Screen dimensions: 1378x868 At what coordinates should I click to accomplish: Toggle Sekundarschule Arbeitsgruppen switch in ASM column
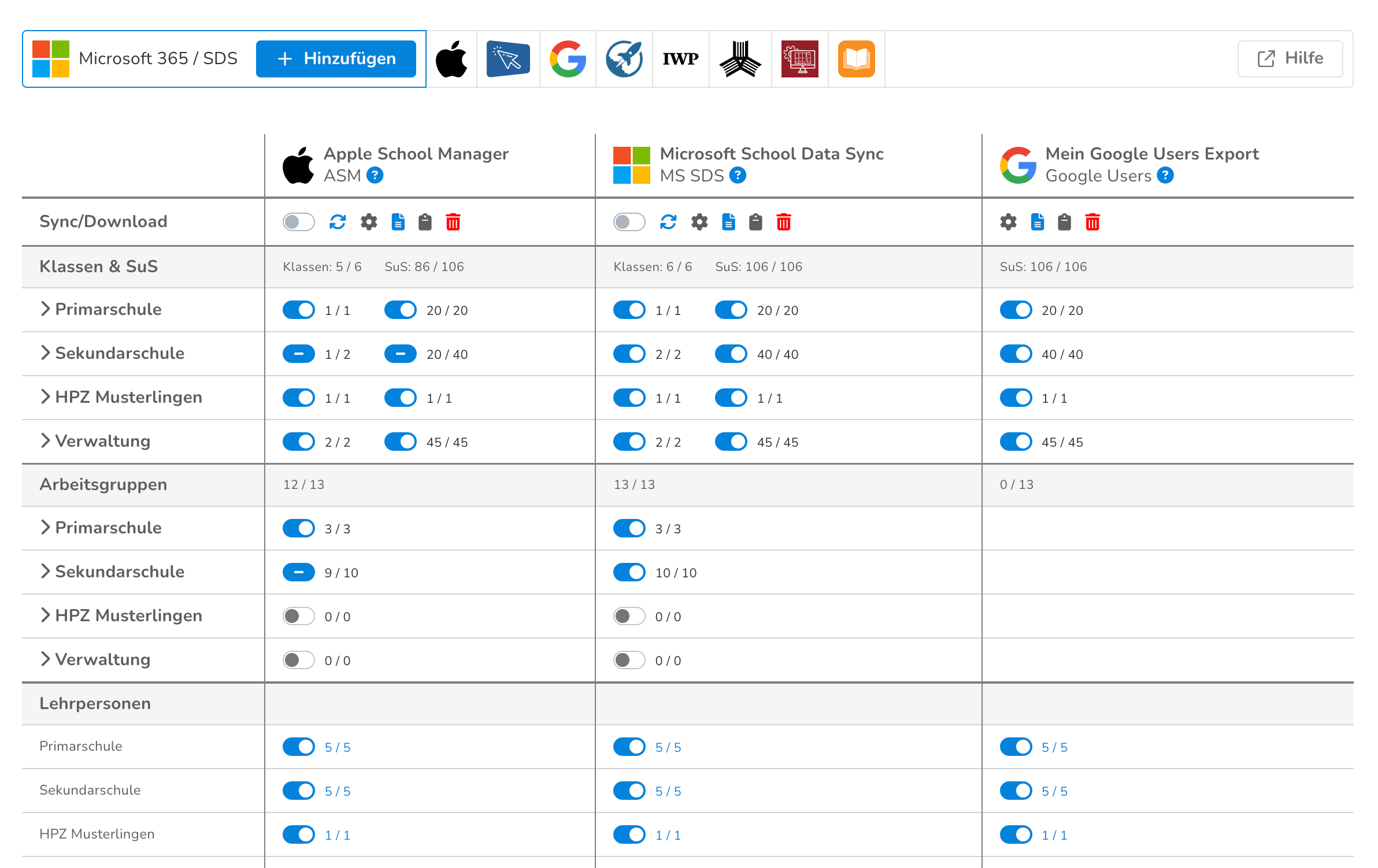(x=298, y=572)
